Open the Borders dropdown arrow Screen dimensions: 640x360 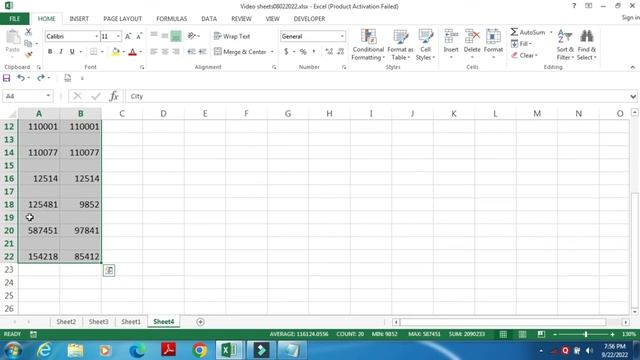coord(102,52)
